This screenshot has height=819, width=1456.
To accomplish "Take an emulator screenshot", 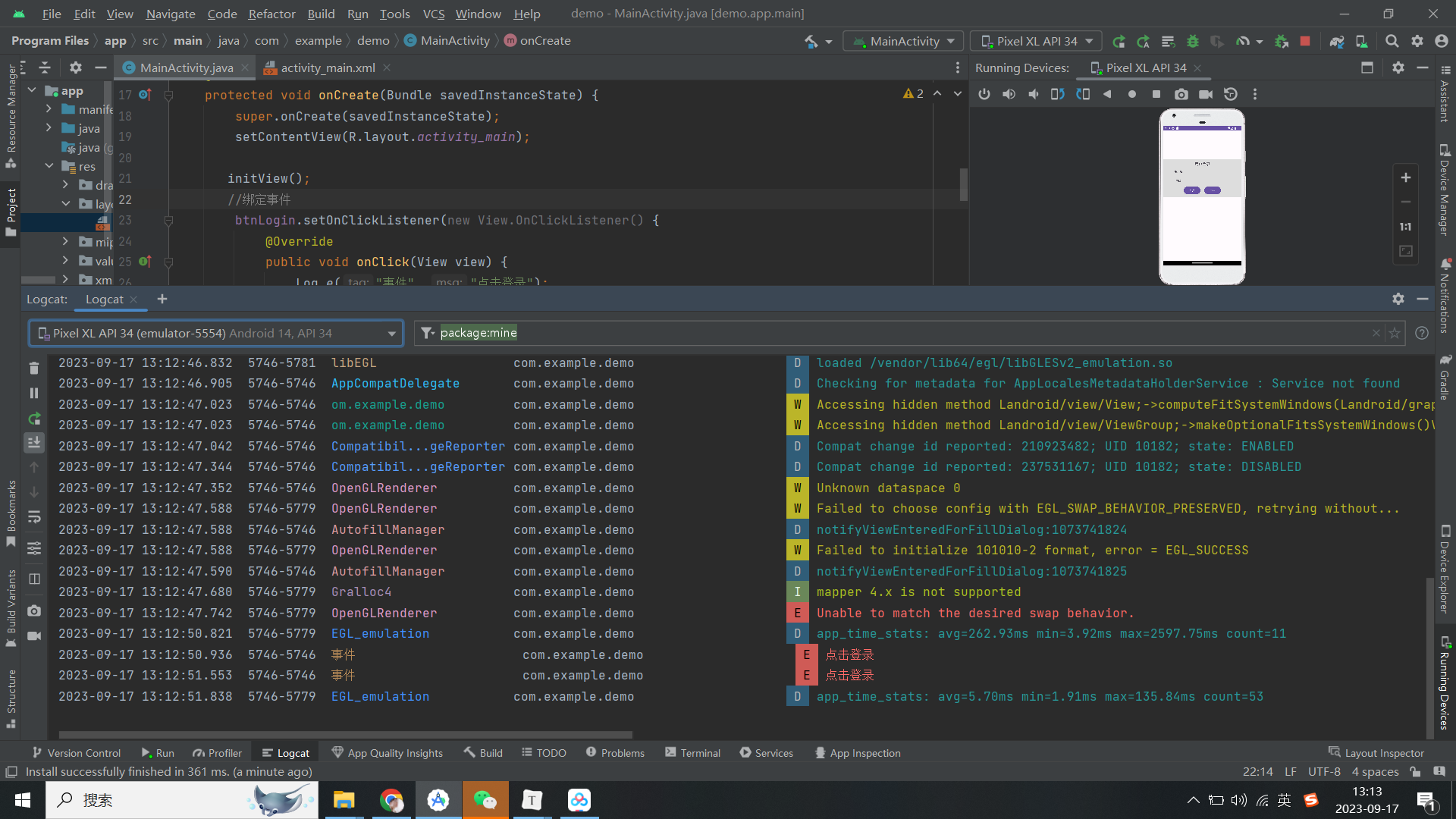I will click(x=1181, y=94).
